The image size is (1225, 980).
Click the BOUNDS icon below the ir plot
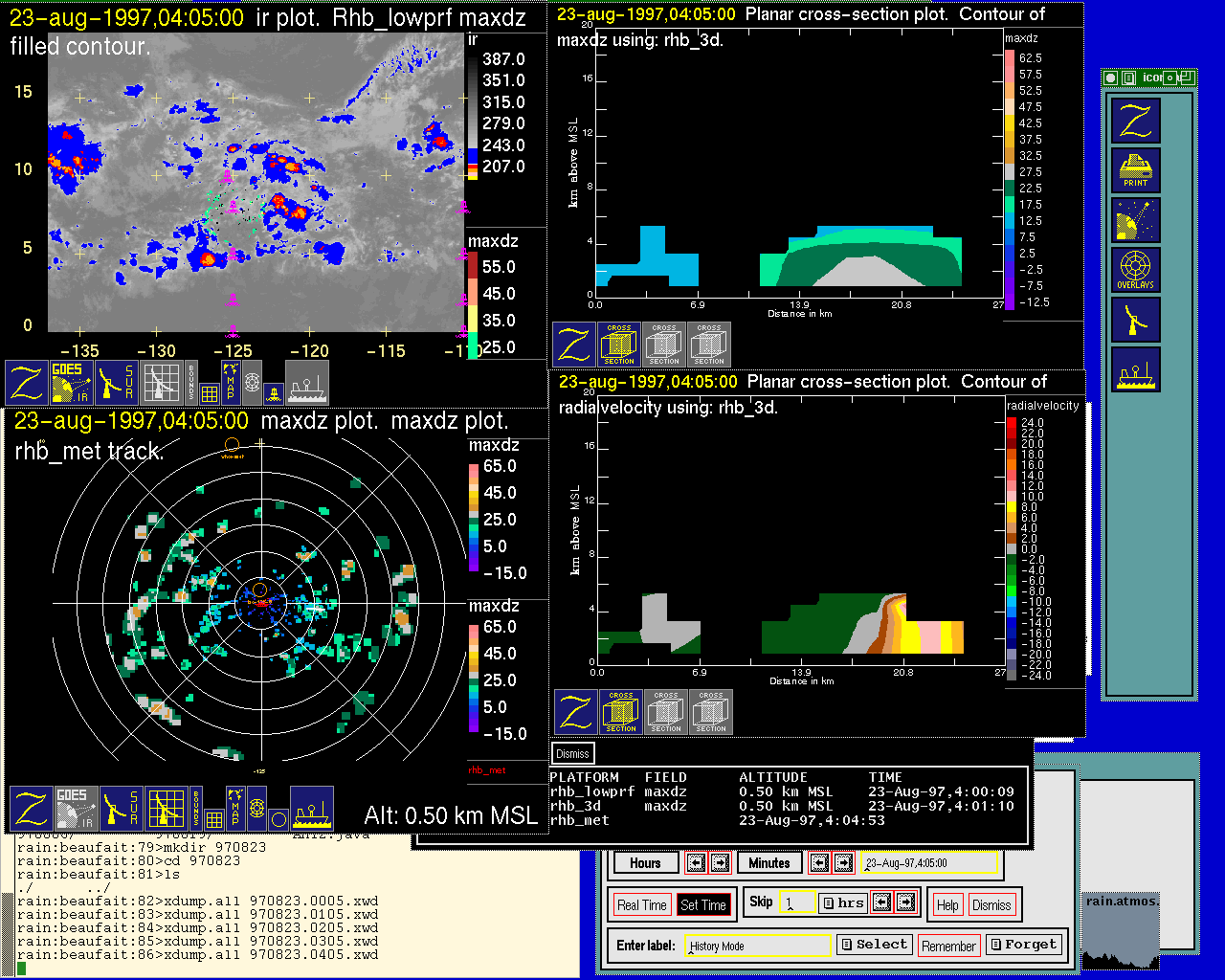tap(191, 382)
